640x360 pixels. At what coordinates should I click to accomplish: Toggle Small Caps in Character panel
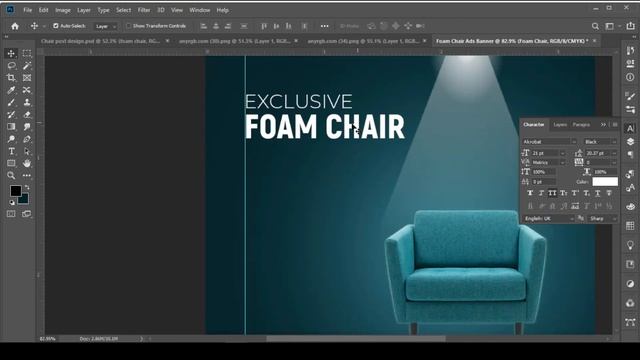564,193
